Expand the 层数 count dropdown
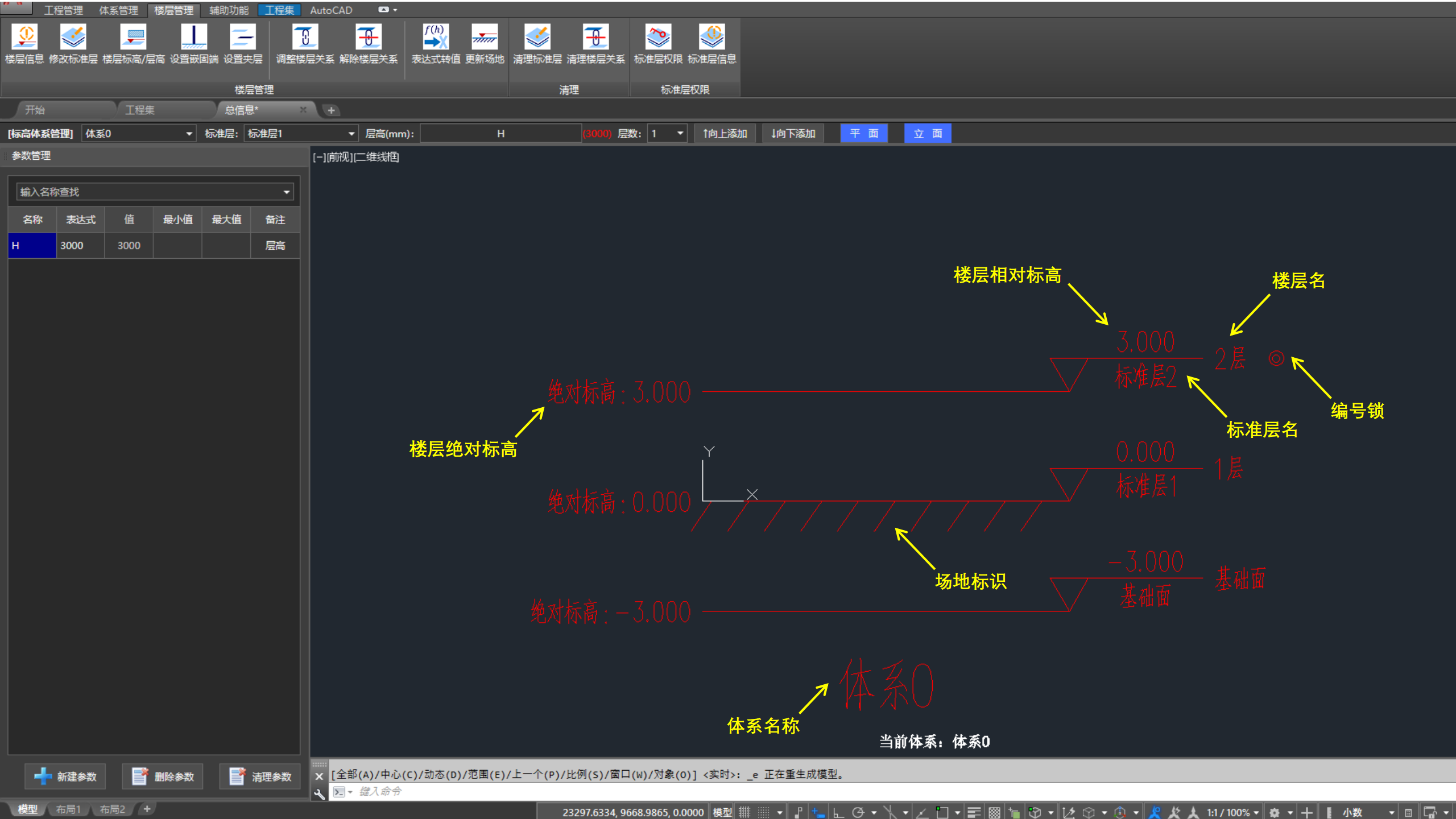1456x819 pixels. (x=680, y=134)
